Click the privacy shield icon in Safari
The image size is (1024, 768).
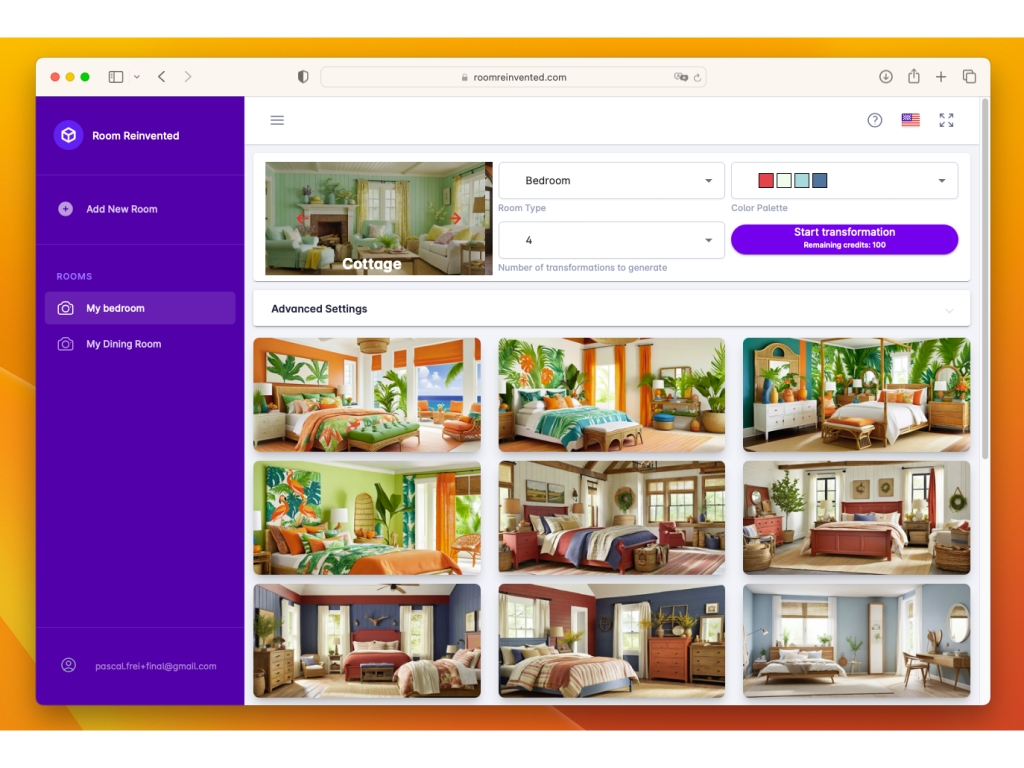click(x=303, y=76)
